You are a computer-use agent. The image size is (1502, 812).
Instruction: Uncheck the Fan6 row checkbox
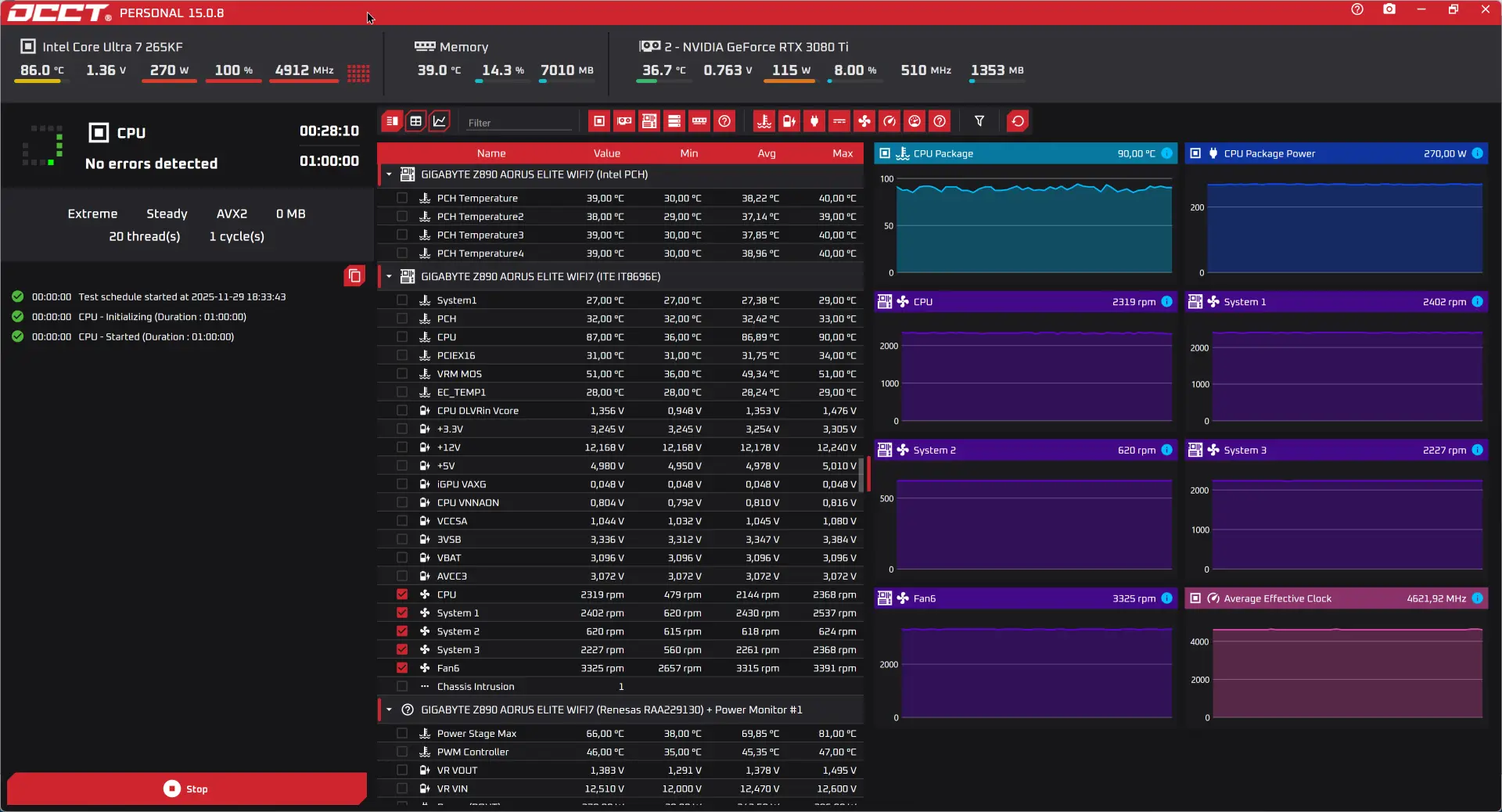point(402,668)
